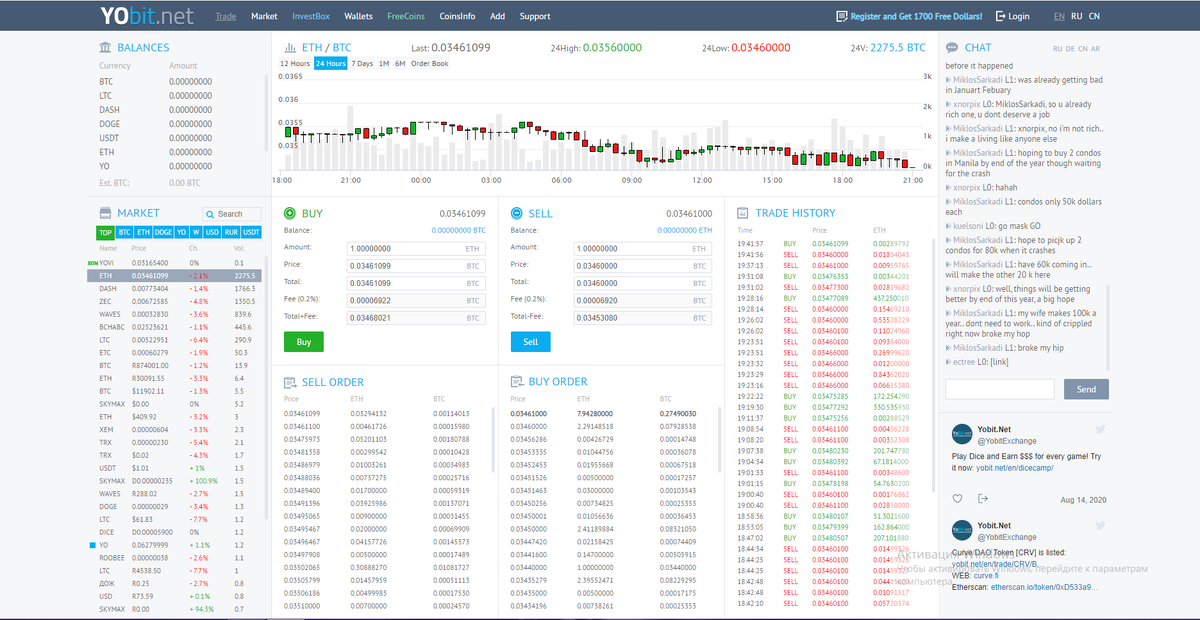Show the 1M chart range
The height and width of the screenshot is (620, 1200).
[x=384, y=64]
